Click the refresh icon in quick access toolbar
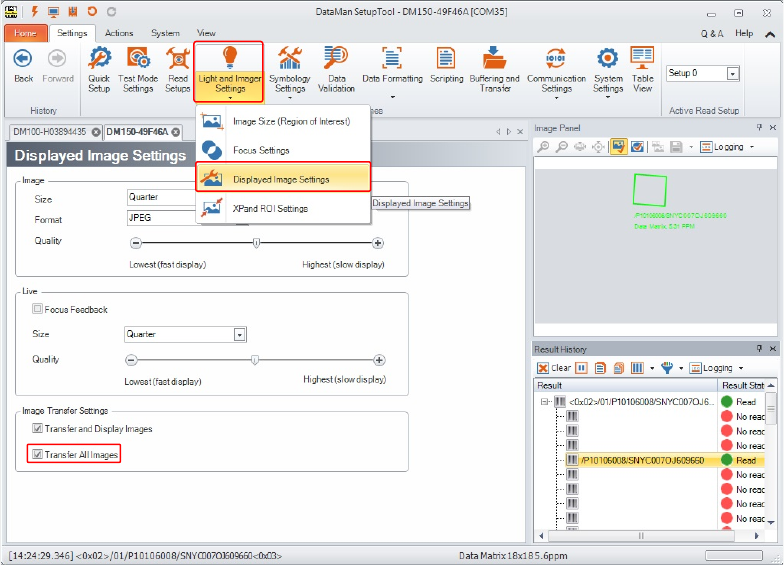The height and width of the screenshot is (565, 784). click(x=92, y=11)
